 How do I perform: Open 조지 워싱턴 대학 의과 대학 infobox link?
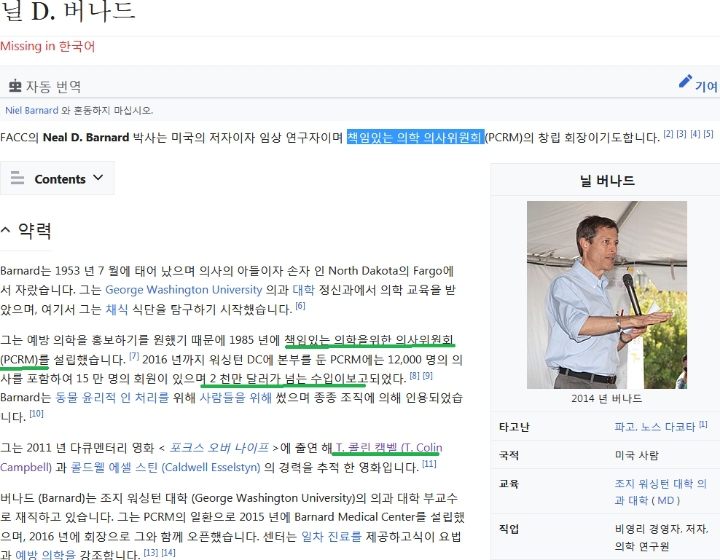coord(660,492)
